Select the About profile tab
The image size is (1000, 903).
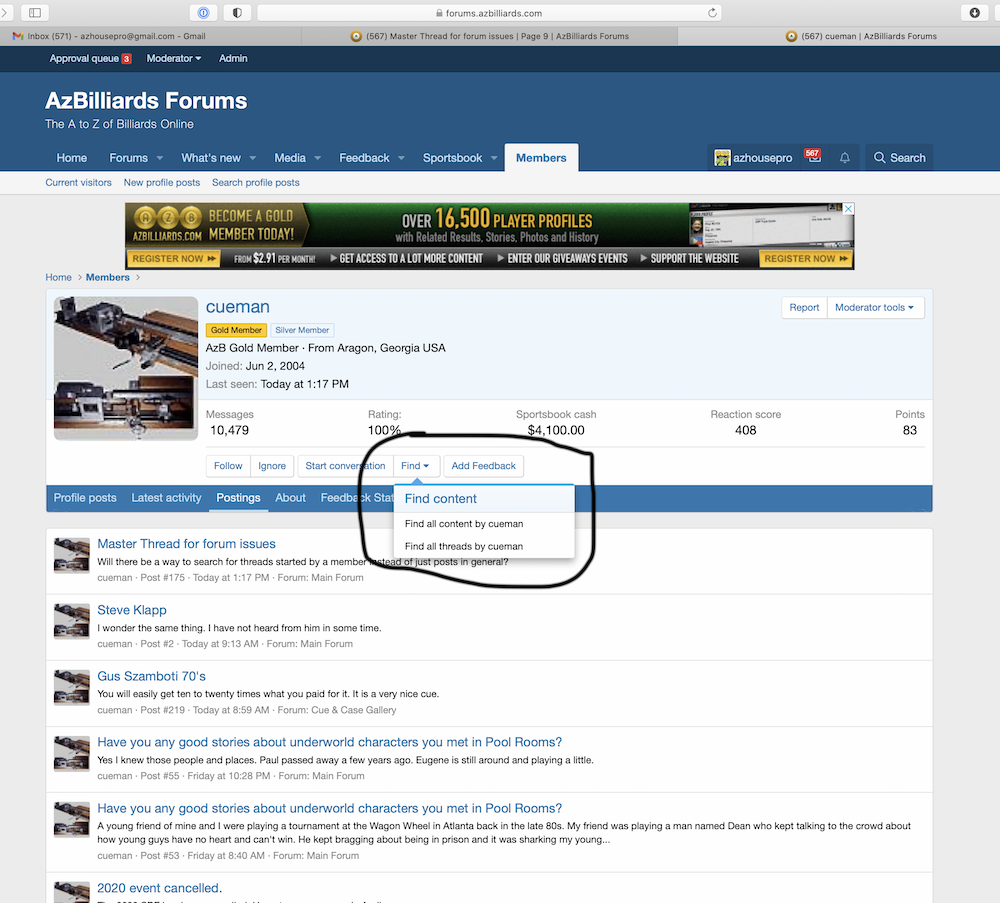[x=290, y=497]
